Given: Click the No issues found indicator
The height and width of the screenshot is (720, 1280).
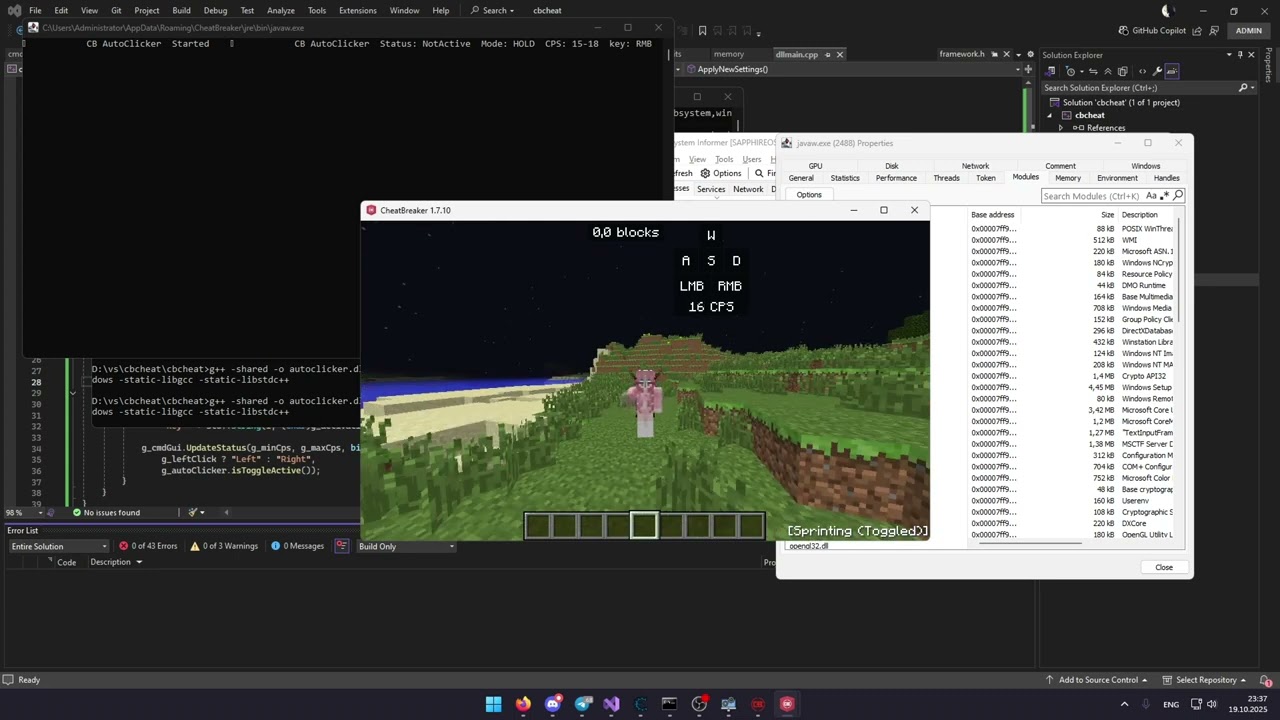Looking at the screenshot, I should [x=106, y=513].
